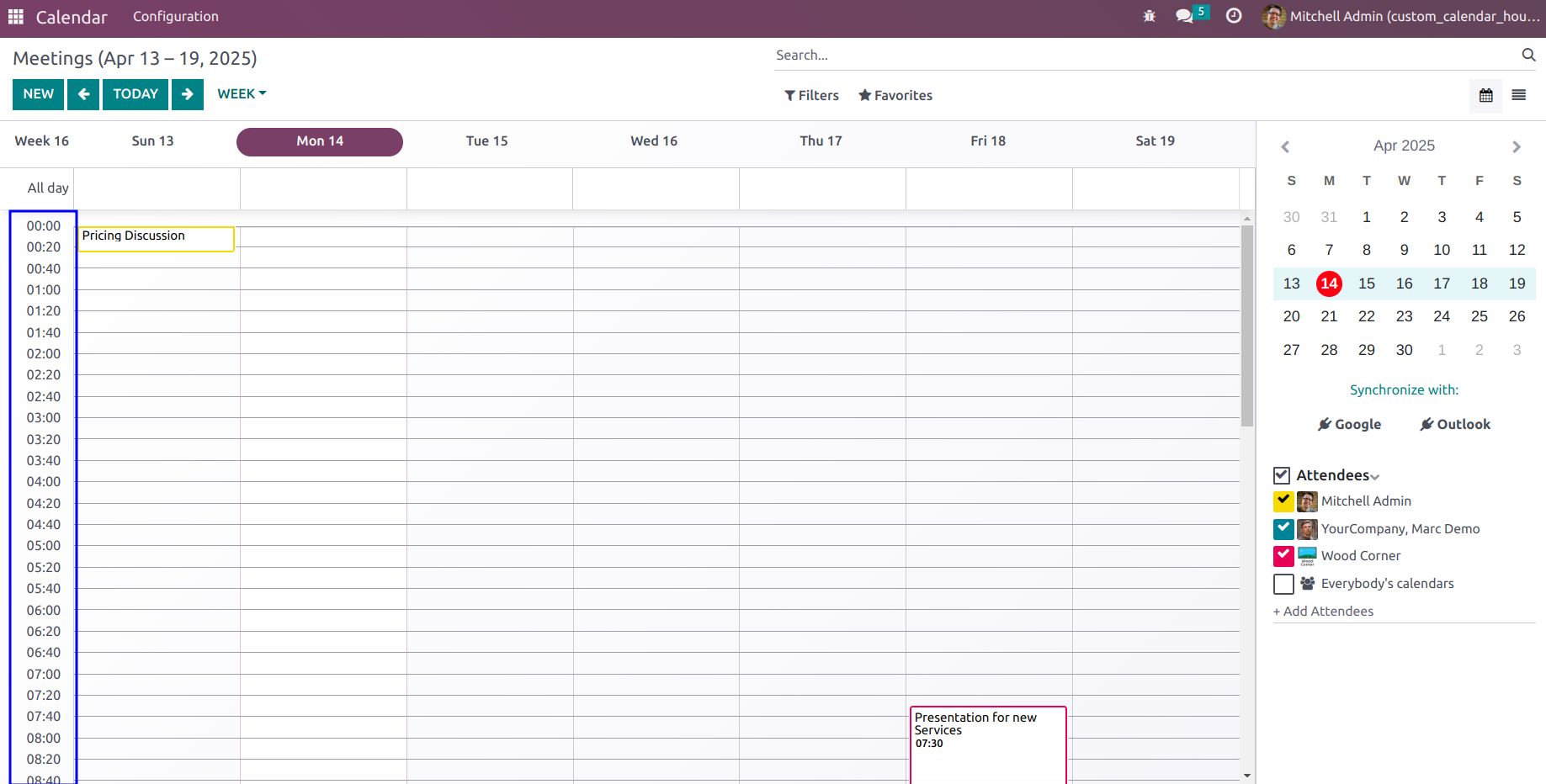Screen dimensions: 1546x784
Task: Click the NEW meeting button
Action: [39, 94]
